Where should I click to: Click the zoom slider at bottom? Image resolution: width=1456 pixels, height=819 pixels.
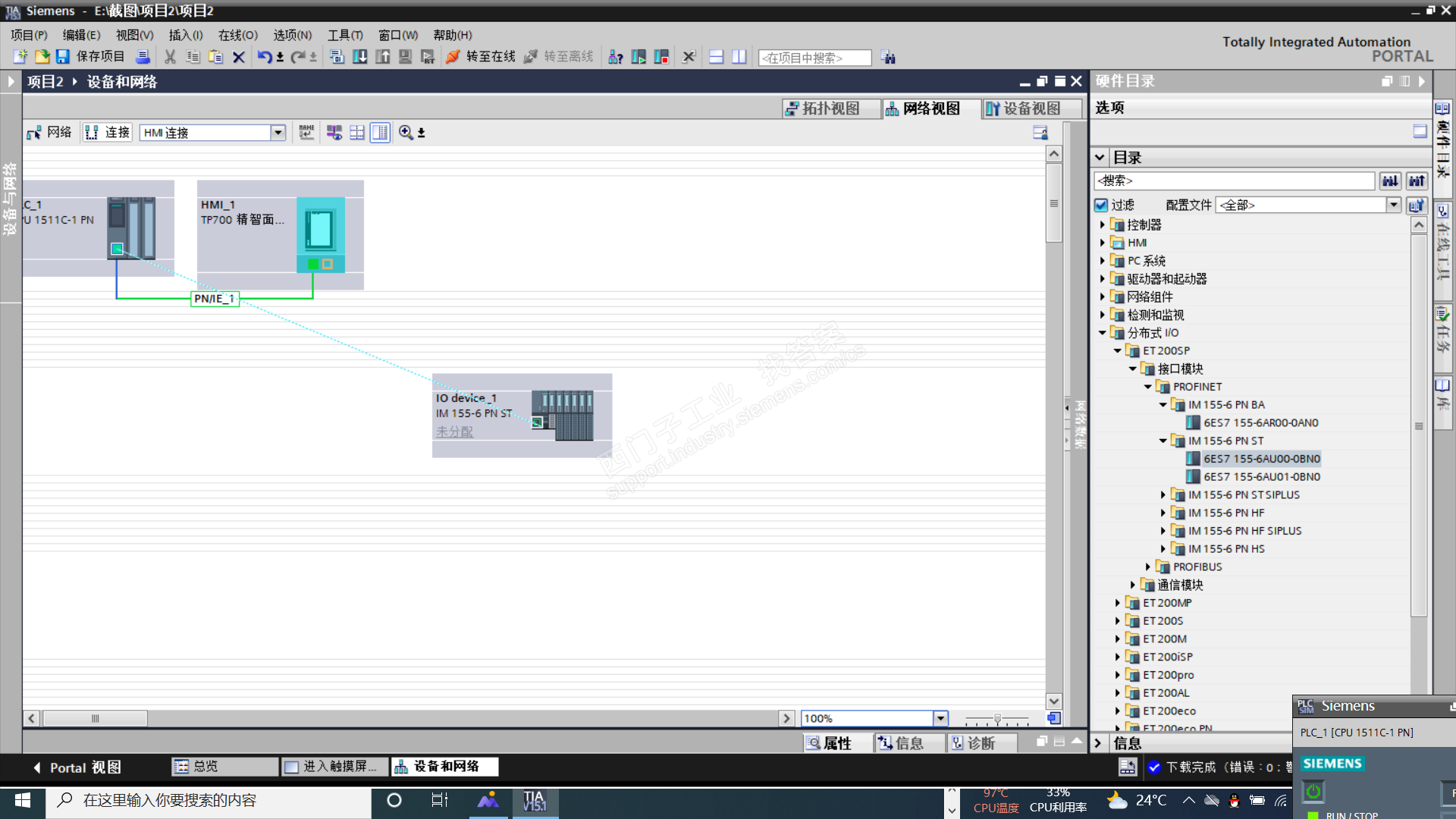996,718
